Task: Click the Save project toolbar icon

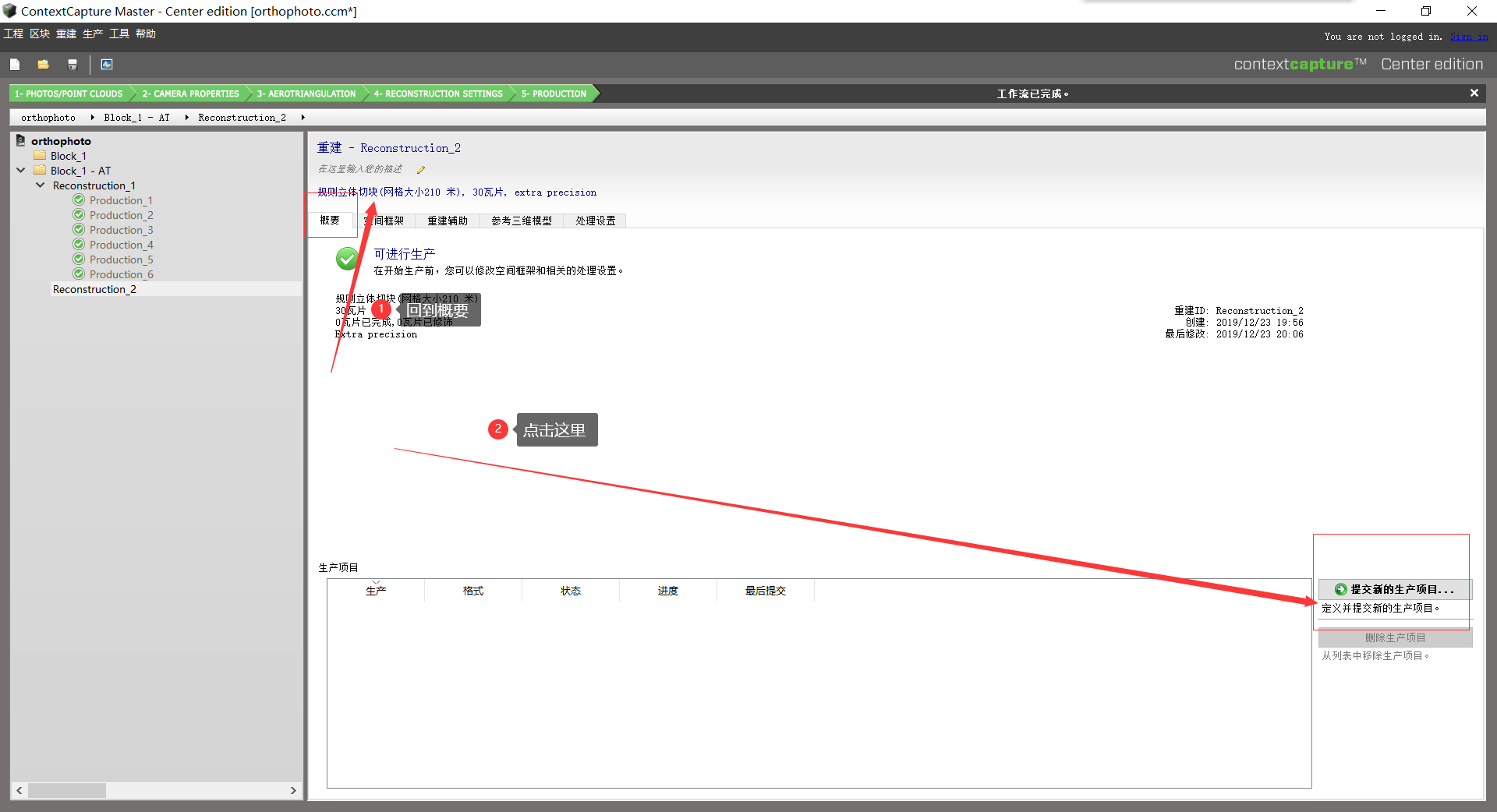Action: point(73,65)
